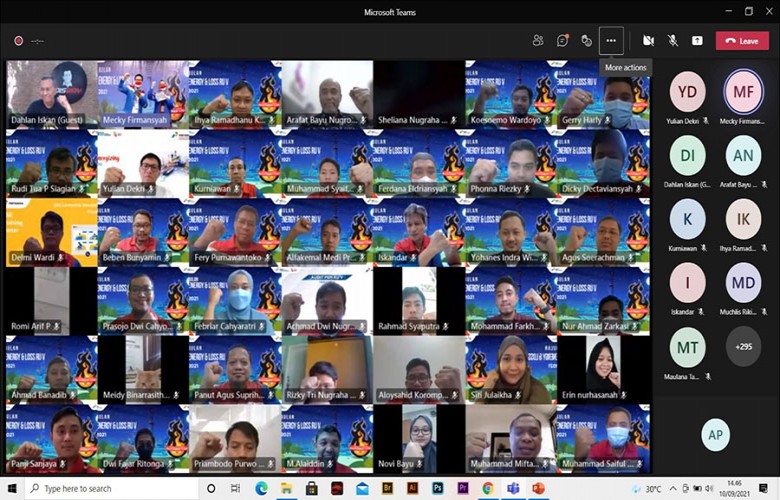Turn on the camera

648,41
